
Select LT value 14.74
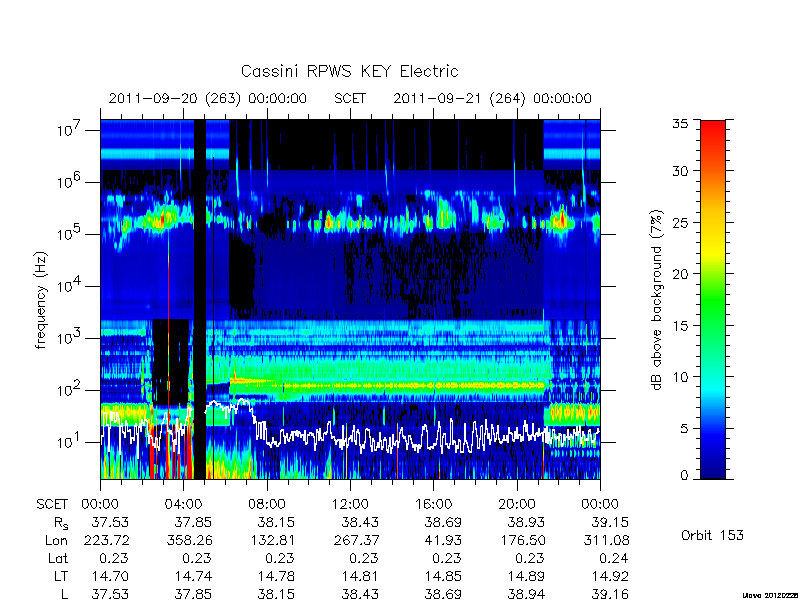(x=193, y=576)
